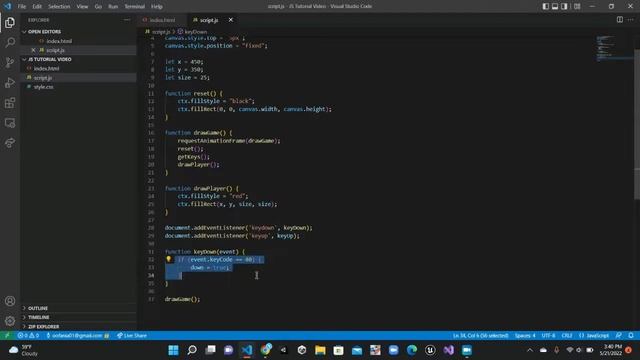Image resolution: width=640 pixels, height=360 pixels.
Task: Click Live Share in the status bar
Action: 131,336
